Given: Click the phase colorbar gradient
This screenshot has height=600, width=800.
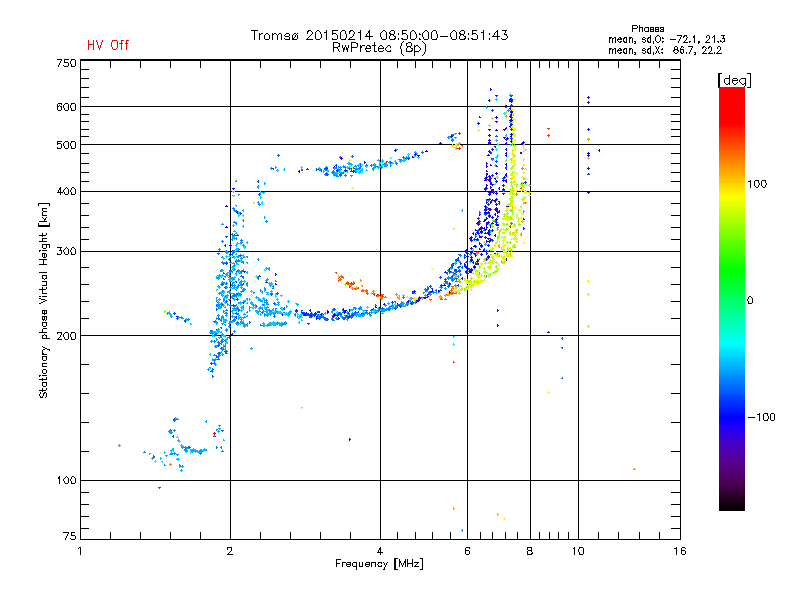Looking at the screenshot, I should click(732, 298).
